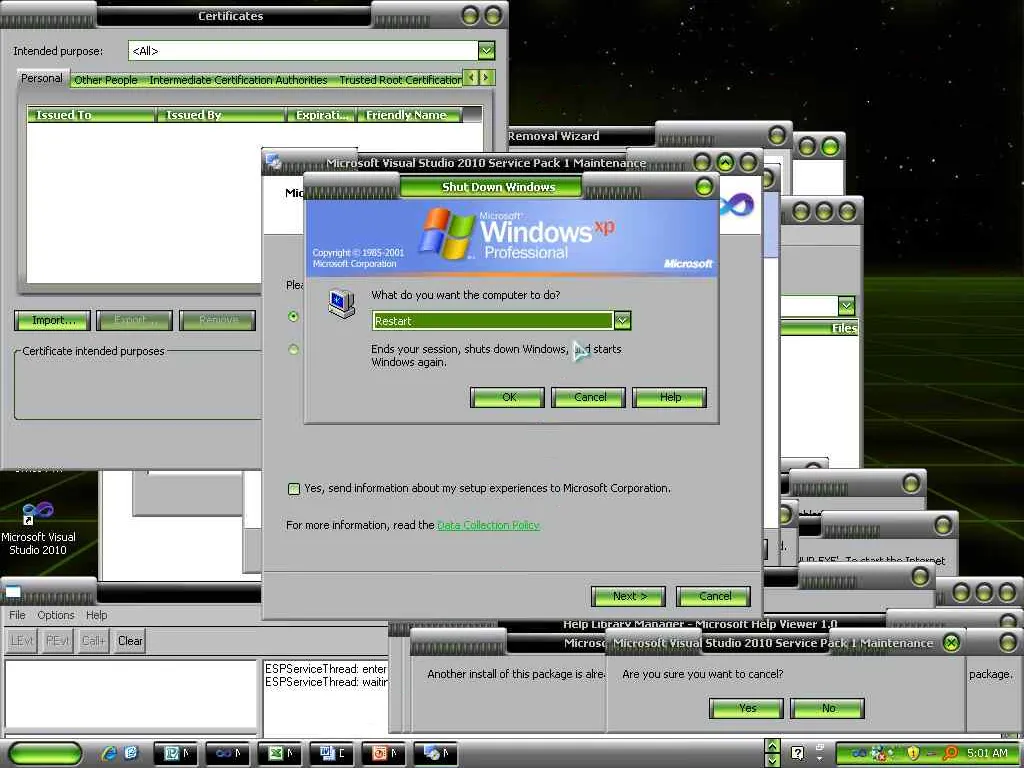1024x768 pixels.
Task: Focus Help Library Manager window title
Action: pyautogui.click(x=700, y=624)
